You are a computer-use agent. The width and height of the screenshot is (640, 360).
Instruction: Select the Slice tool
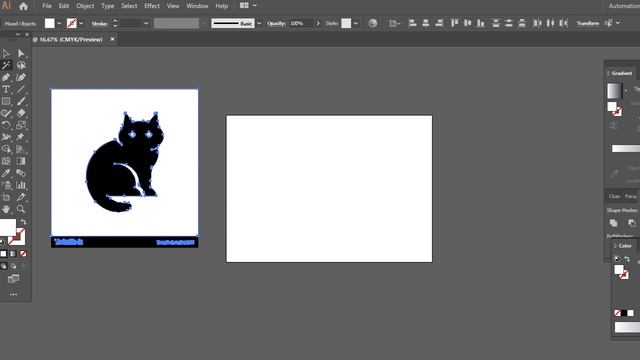pyautogui.click(x=21, y=197)
